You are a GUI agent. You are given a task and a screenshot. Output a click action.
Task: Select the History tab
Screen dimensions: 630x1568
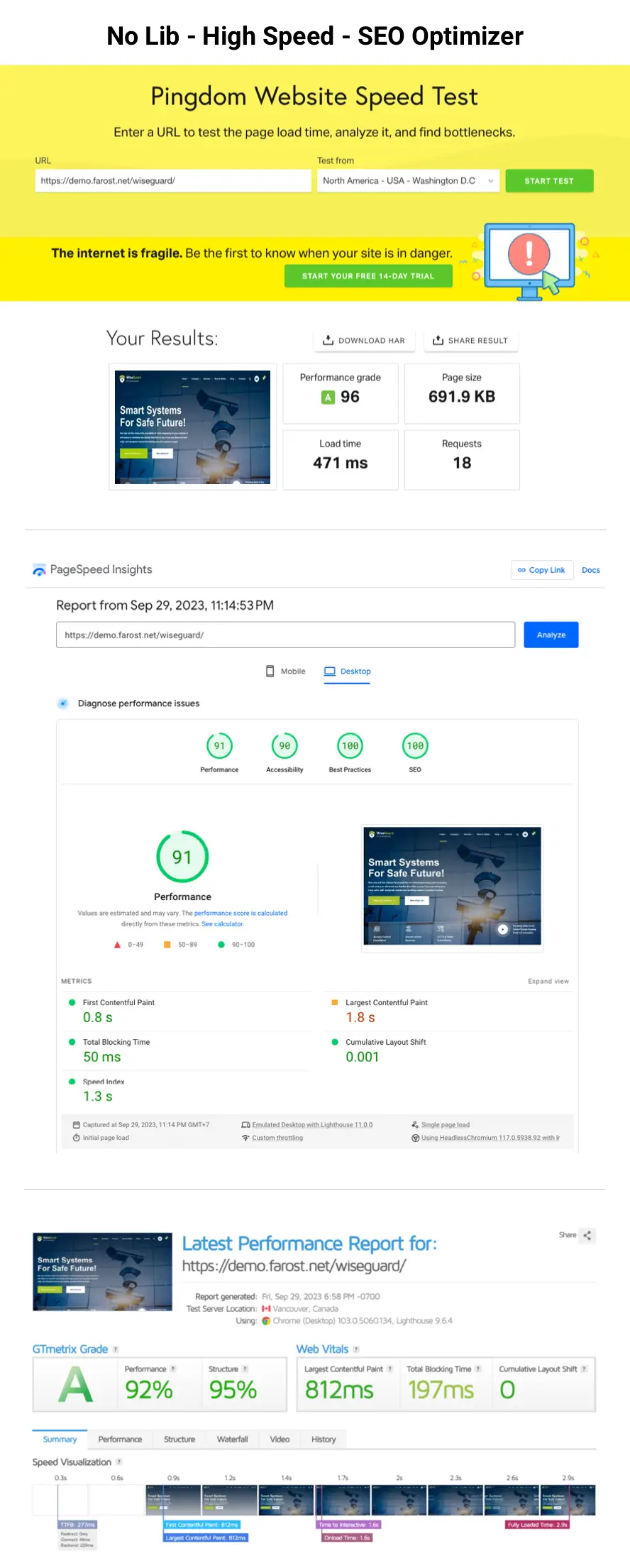click(324, 1440)
